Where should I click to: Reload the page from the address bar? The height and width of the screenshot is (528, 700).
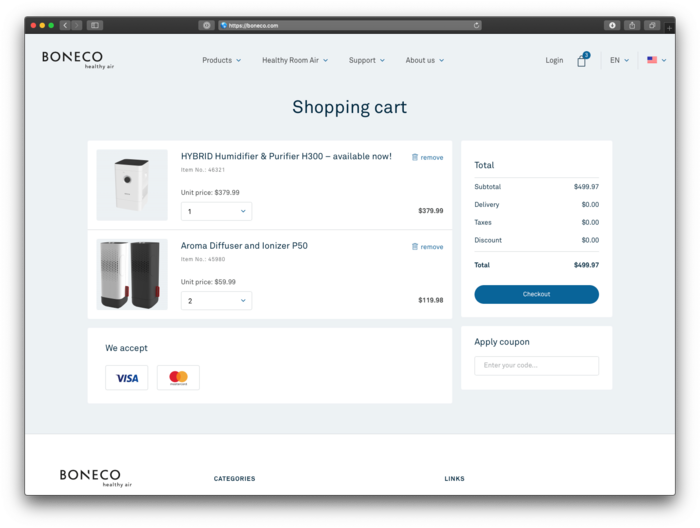click(x=476, y=25)
